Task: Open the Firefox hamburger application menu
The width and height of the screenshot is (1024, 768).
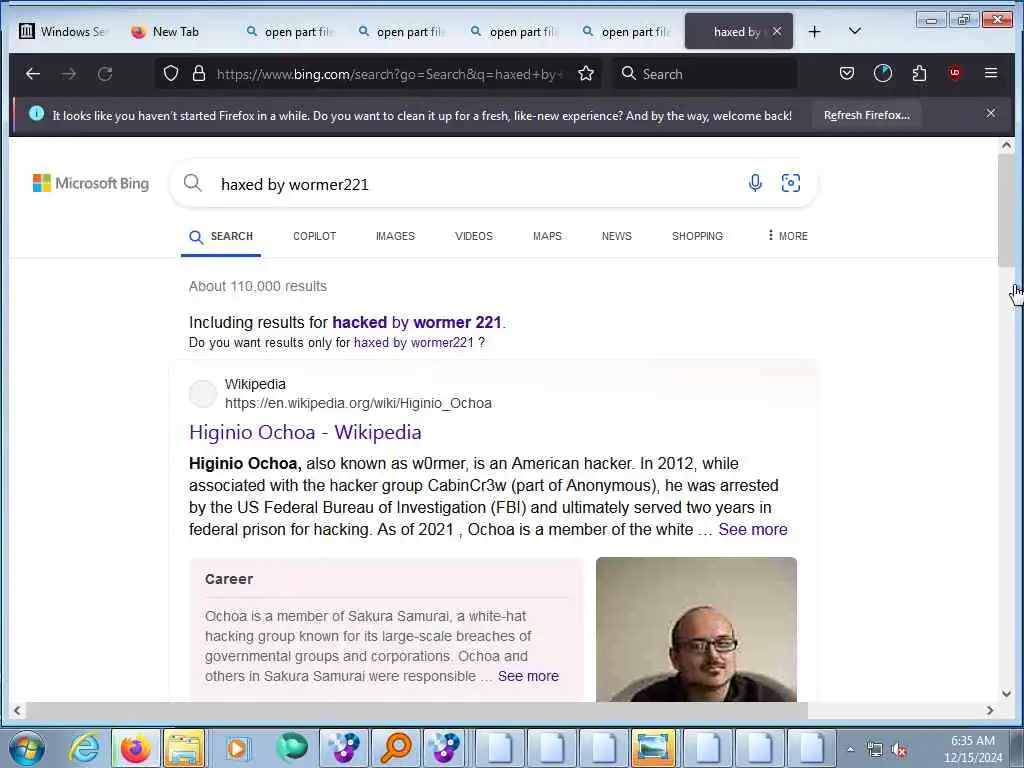Action: pos(991,73)
